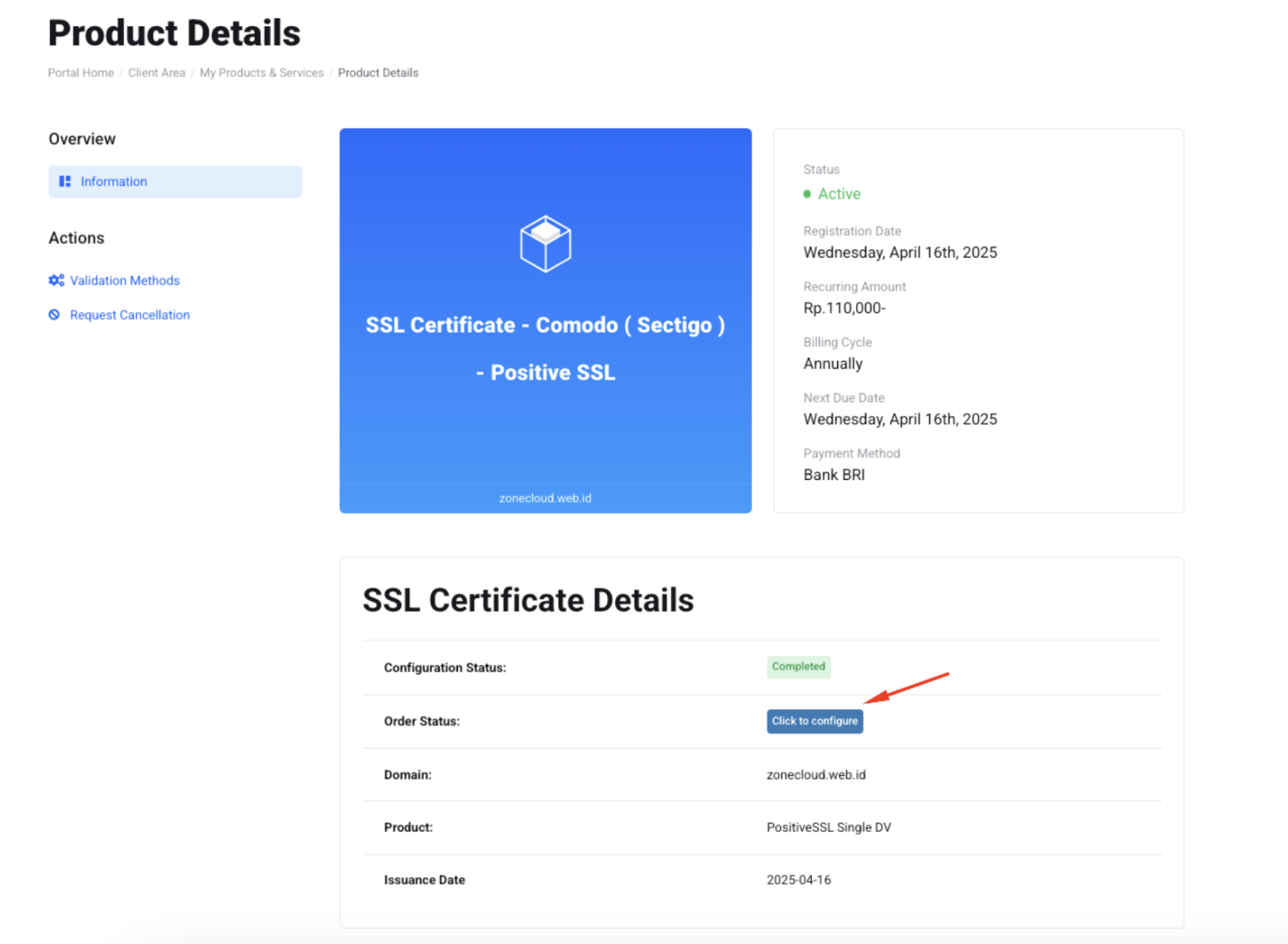Click the Configuration Status label
Image resolution: width=1288 pixels, height=944 pixels.
(445, 667)
